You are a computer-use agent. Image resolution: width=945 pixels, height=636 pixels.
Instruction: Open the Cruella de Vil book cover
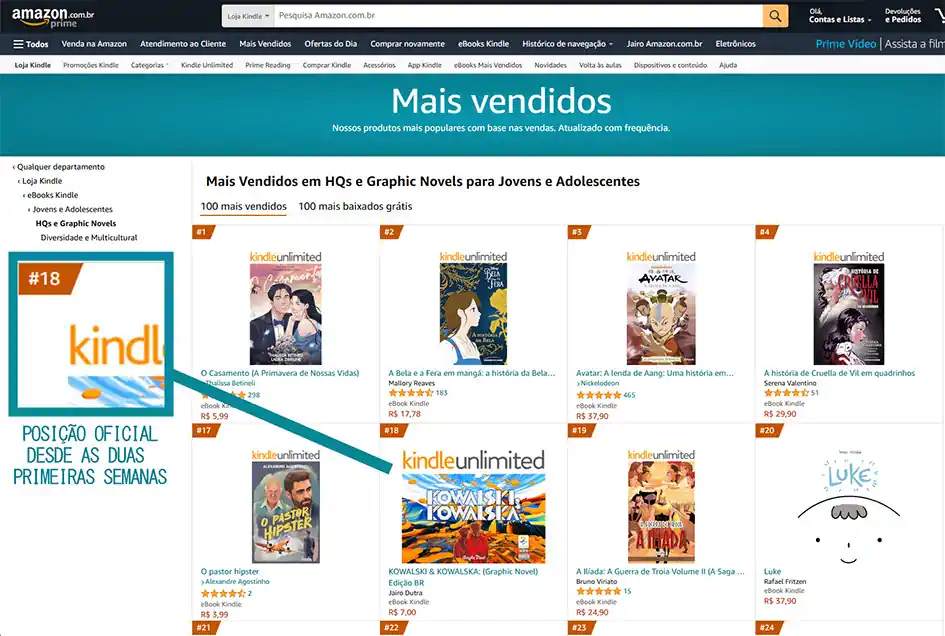(x=849, y=314)
